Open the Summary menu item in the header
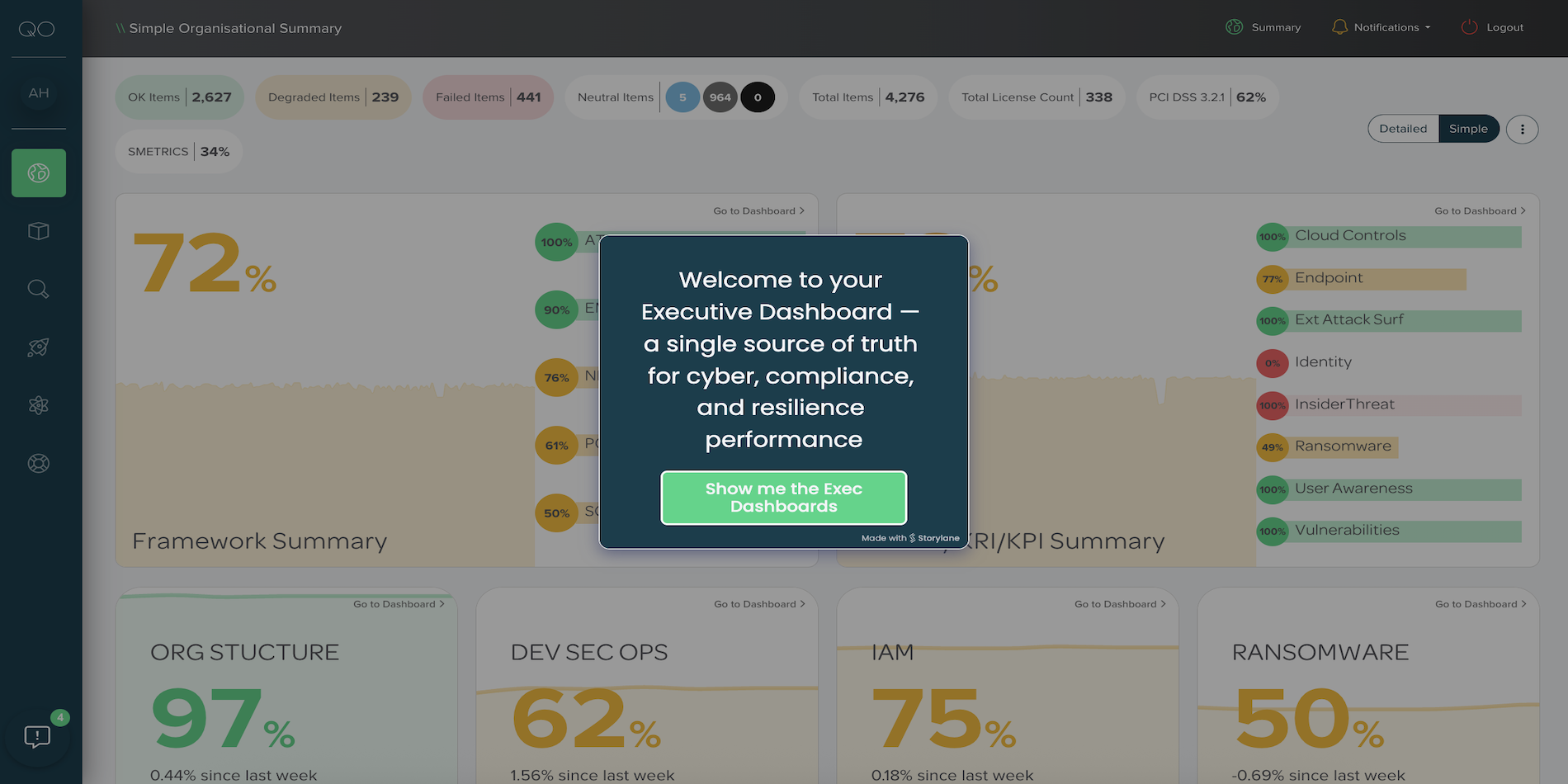Image resolution: width=1568 pixels, height=784 pixels. 1263,26
